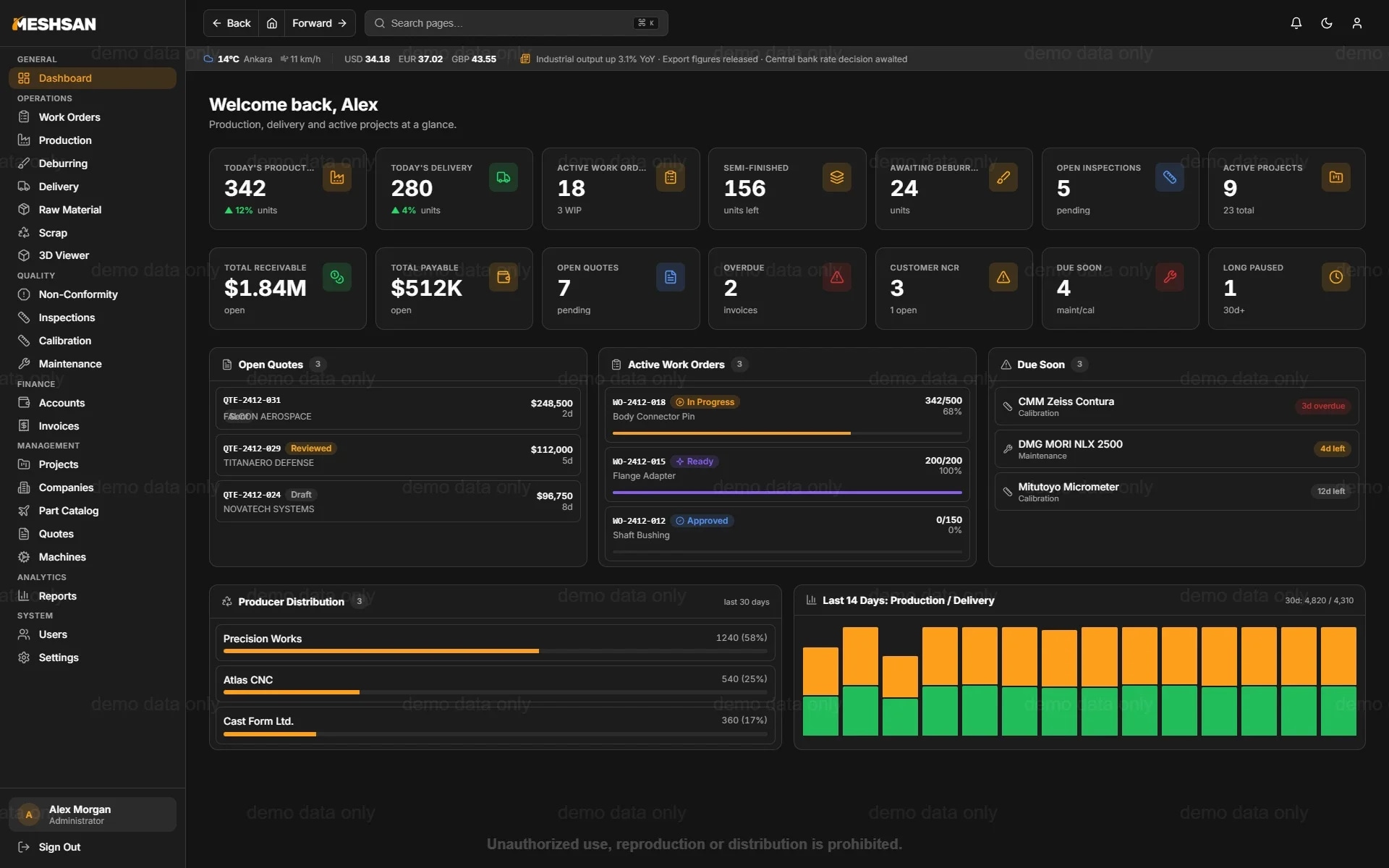Click the home icon in navigation bar

point(272,23)
